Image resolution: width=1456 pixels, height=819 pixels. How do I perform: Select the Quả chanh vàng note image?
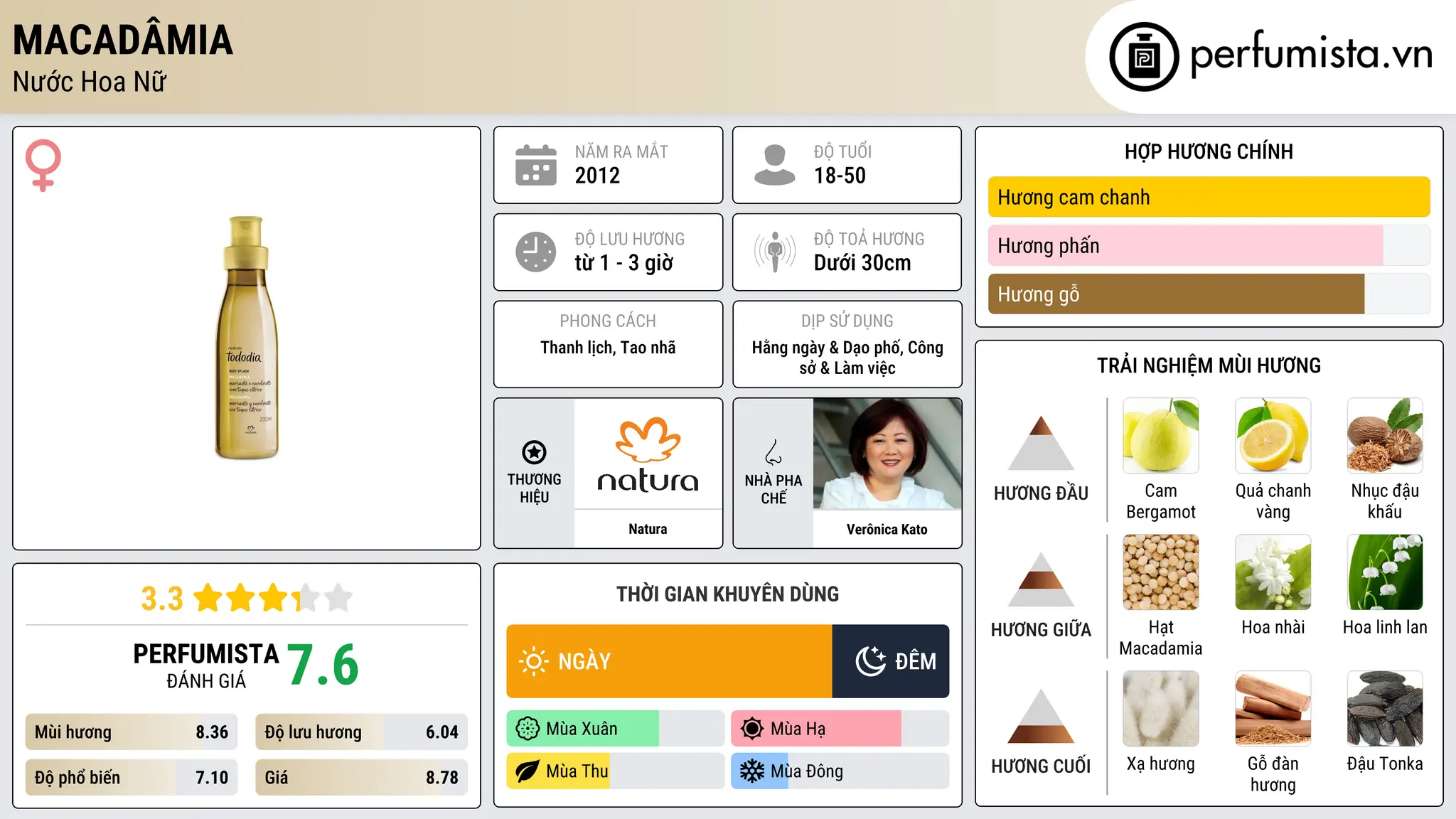click(1273, 436)
